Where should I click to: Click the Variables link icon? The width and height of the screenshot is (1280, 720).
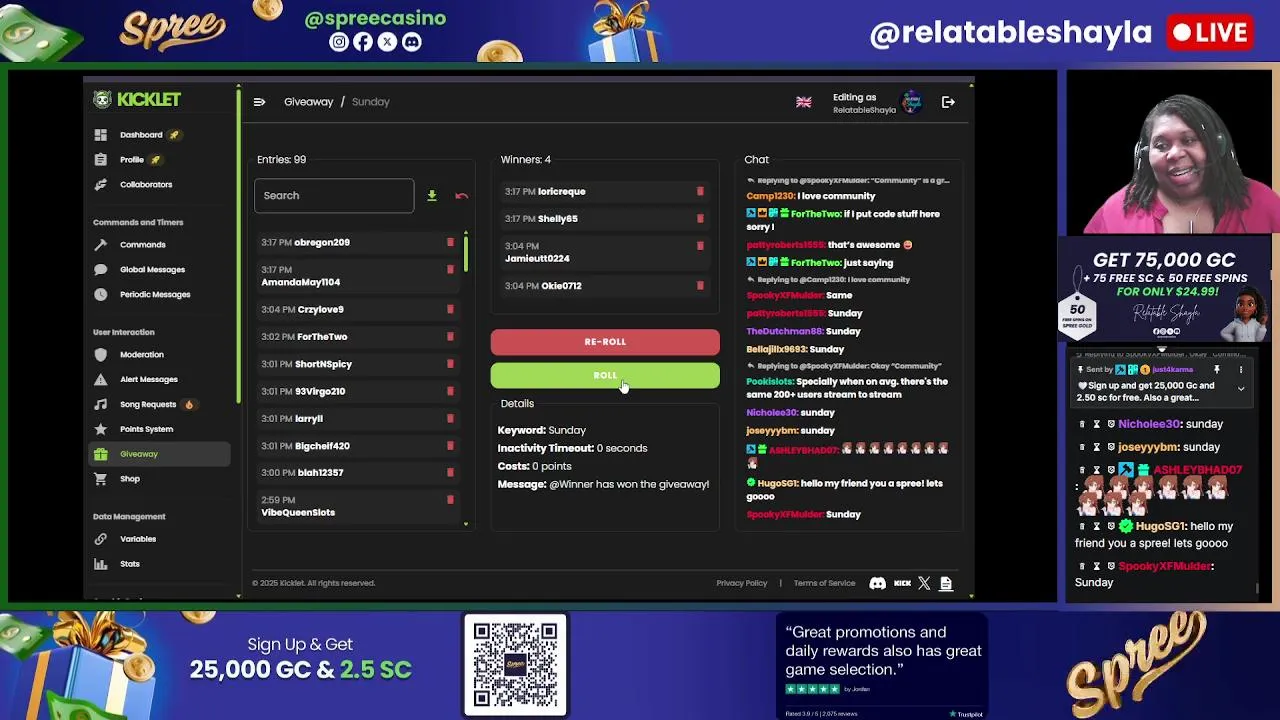pos(100,539)
